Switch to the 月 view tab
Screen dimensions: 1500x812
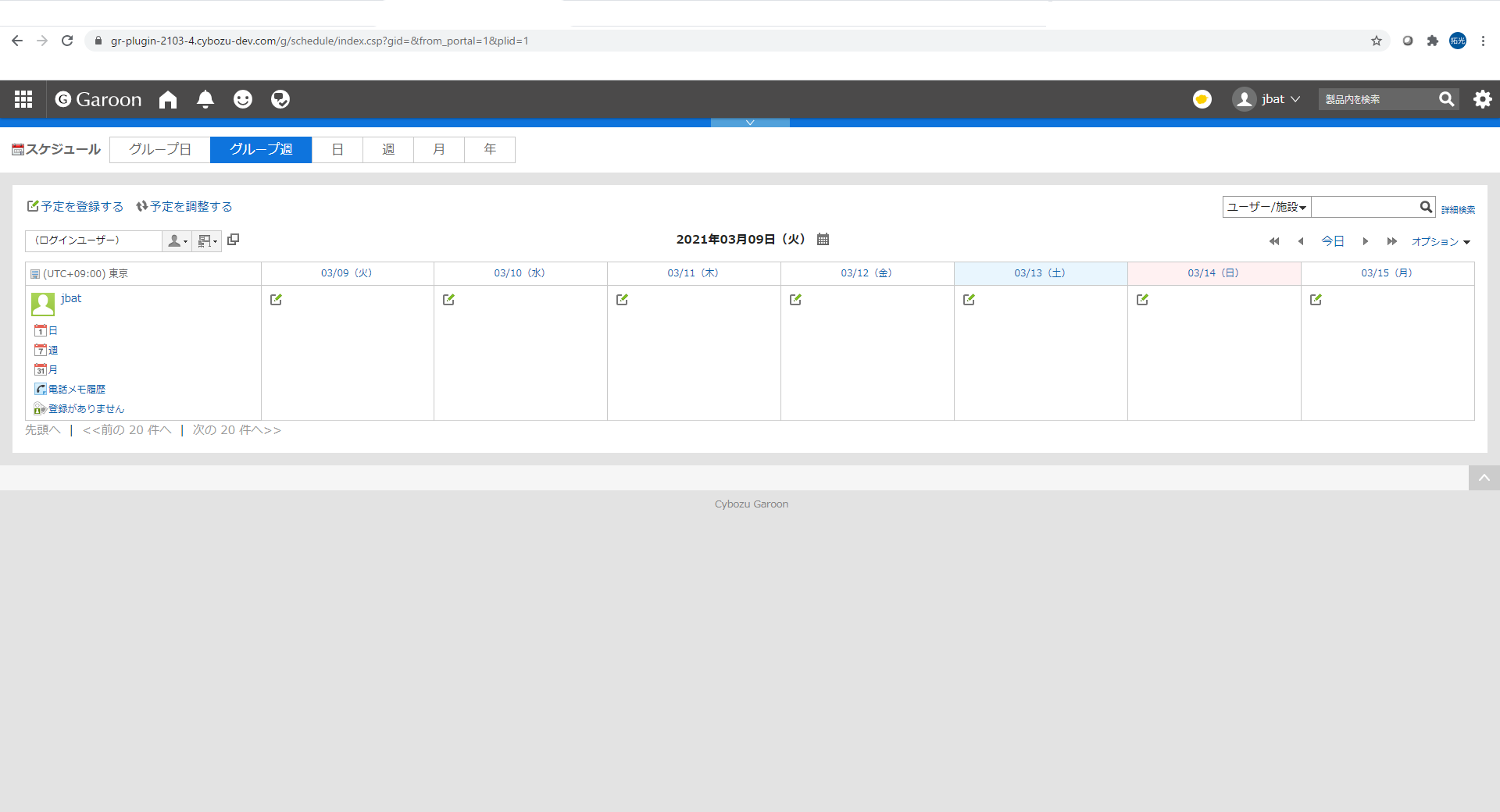(x=439, y=149)
